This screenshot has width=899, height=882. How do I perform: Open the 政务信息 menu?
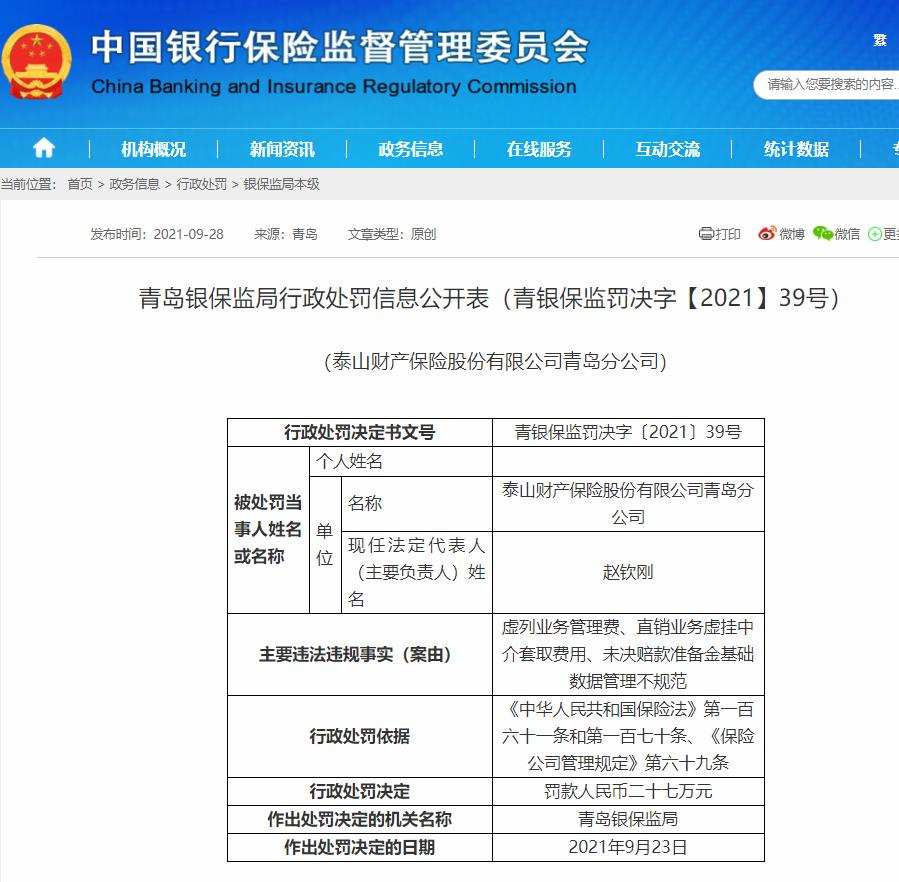pyautogui.click(x=411, y=149)
